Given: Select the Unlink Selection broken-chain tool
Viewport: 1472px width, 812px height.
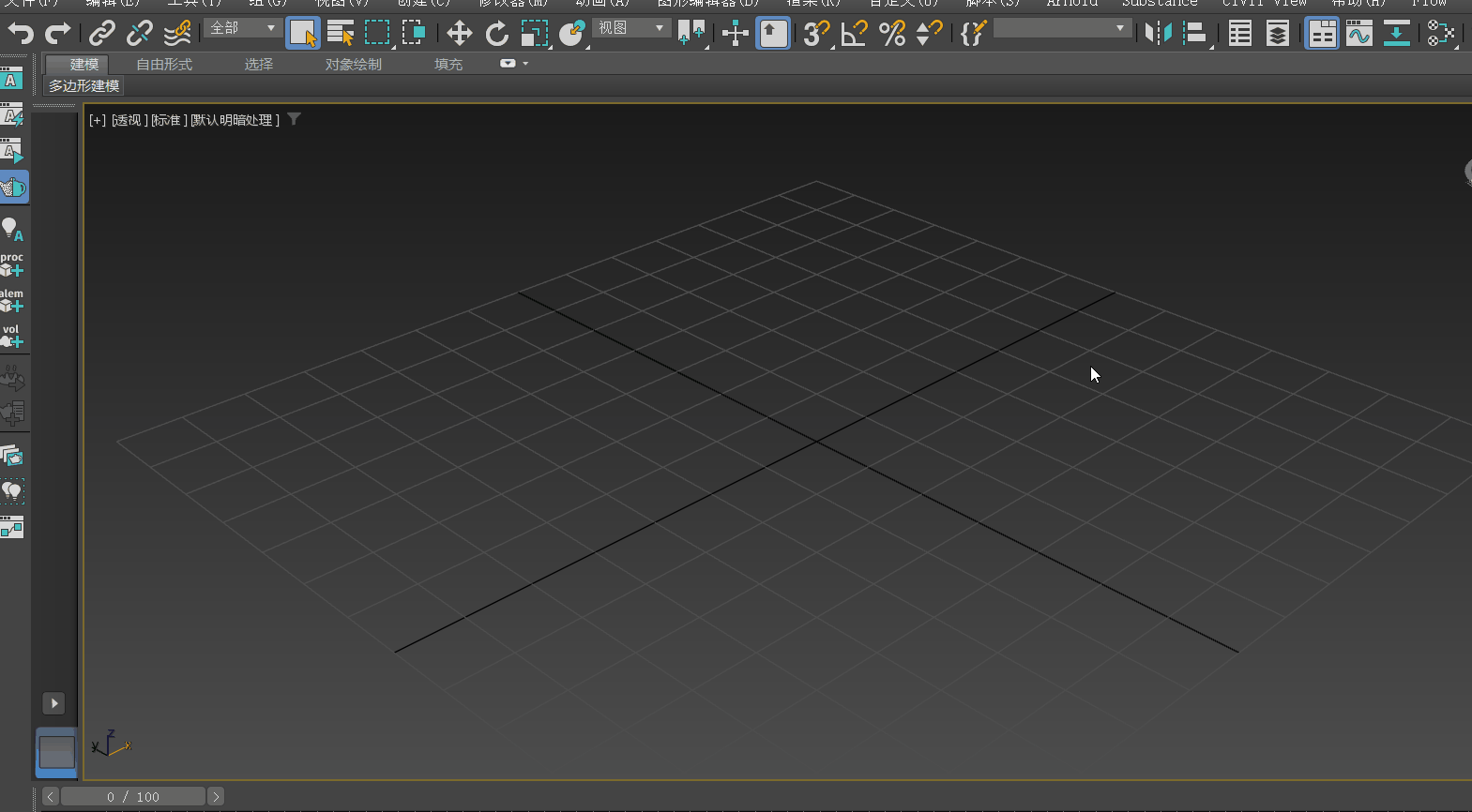Looking at the screenshot, I should tap(139, 34).
